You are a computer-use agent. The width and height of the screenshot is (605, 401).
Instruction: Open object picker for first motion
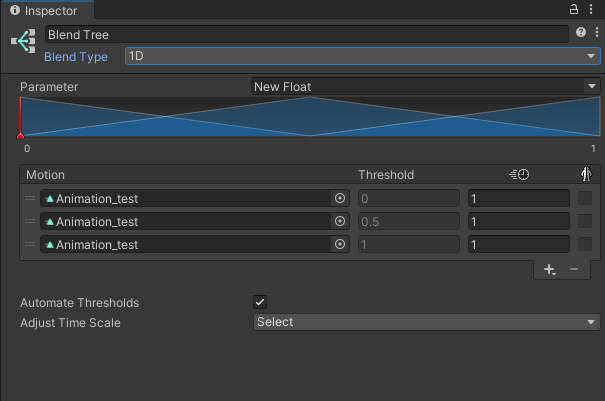click(x=340, y=198)
